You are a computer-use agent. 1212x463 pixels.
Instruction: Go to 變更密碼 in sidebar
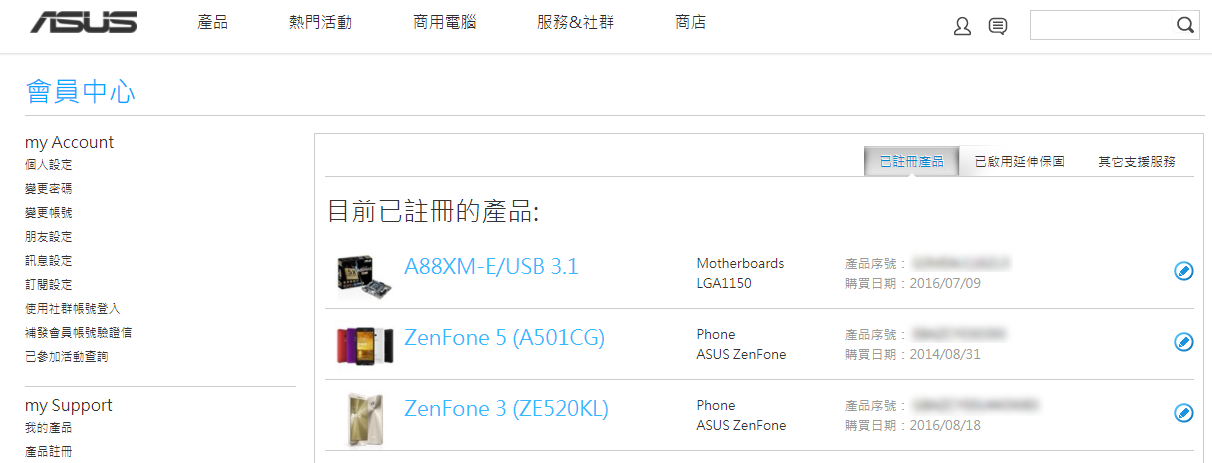pyautogui.click(x=48, y=188)
